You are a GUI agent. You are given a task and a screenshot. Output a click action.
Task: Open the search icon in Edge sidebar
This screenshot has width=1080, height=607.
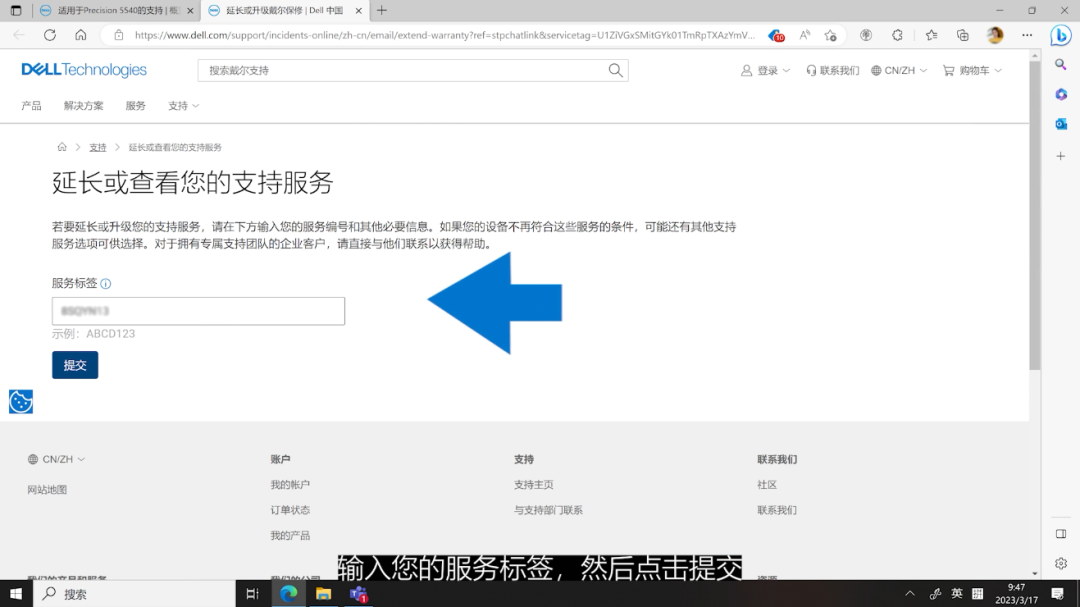pos(1061,64)
